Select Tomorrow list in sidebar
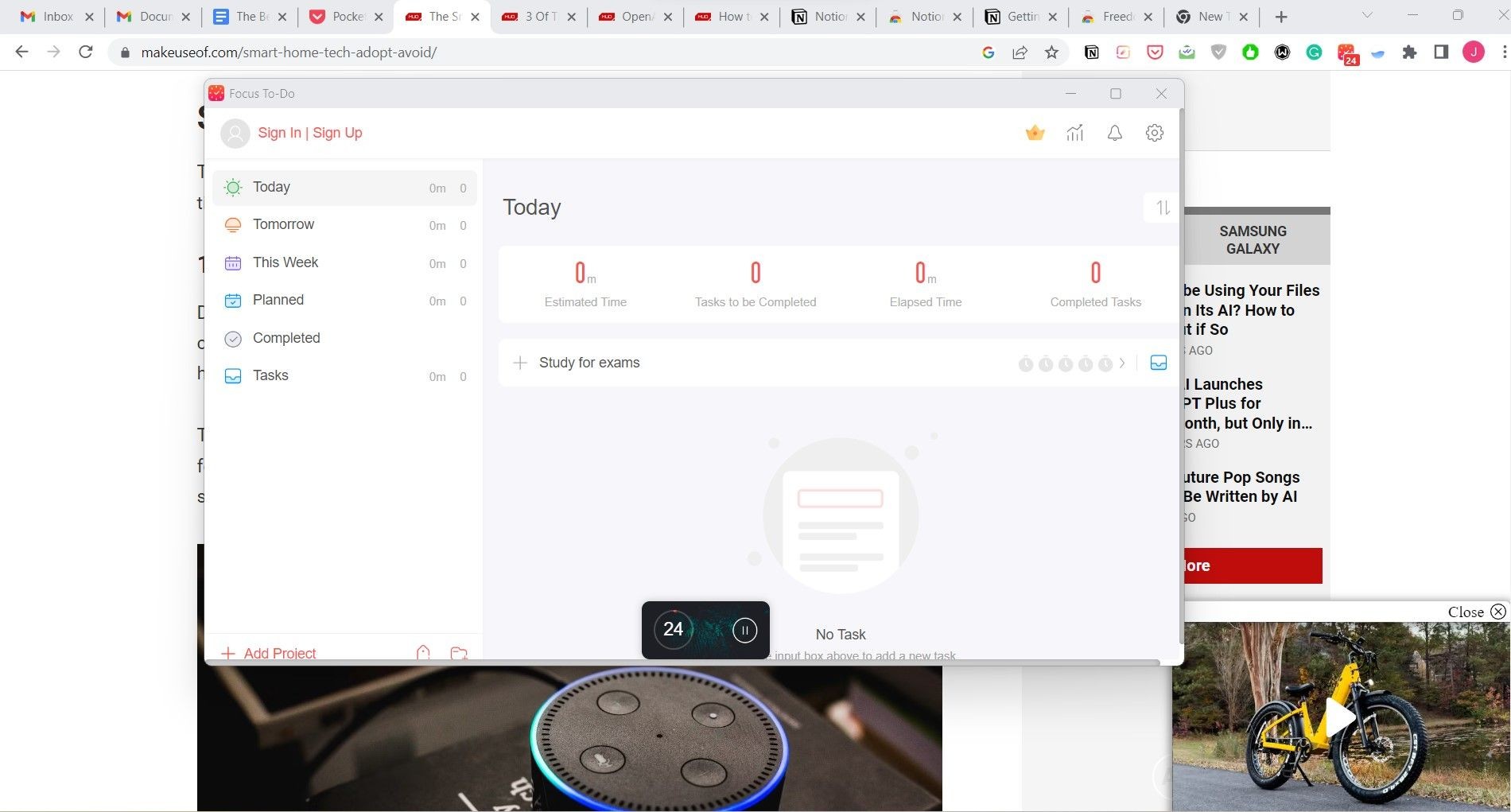Viewport: 1511px width, 812px height. point(344,225)
